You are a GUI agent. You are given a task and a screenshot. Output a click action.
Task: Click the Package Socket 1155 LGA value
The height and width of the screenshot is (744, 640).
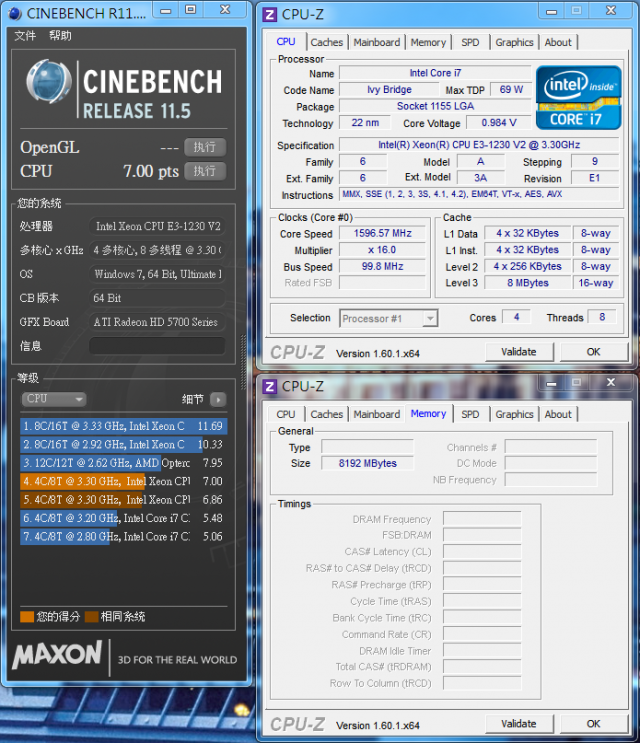pos(435,106)
